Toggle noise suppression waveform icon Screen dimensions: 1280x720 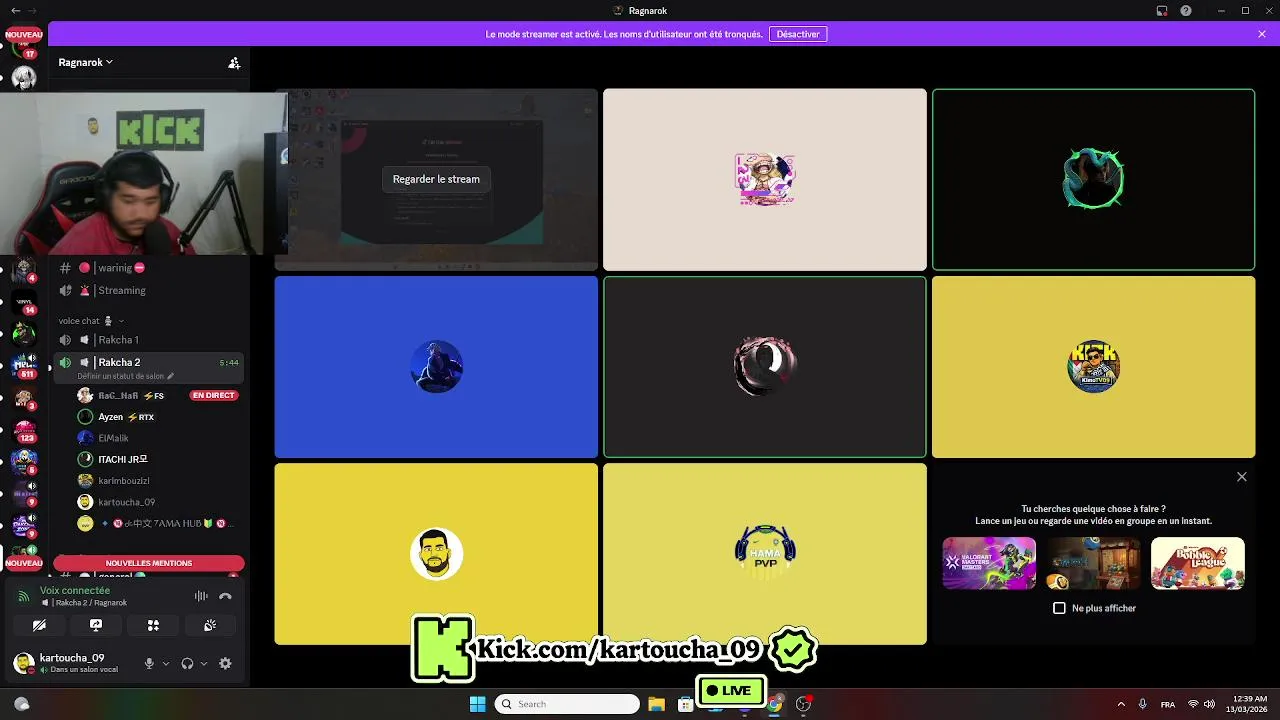[201, 596]
